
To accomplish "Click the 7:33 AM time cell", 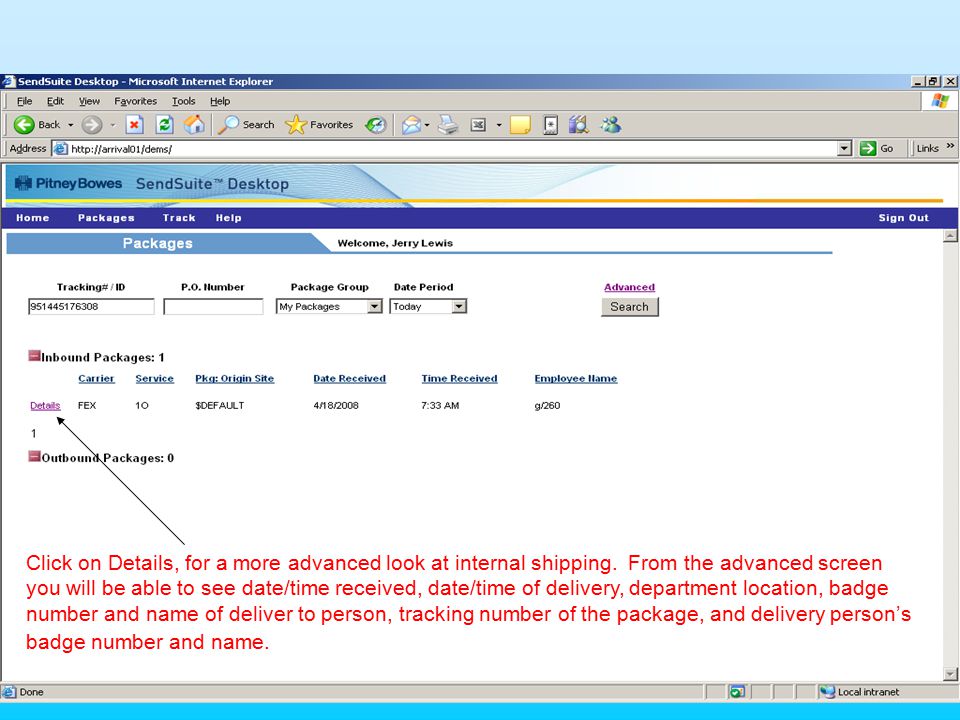I will (x=440, y=405).
